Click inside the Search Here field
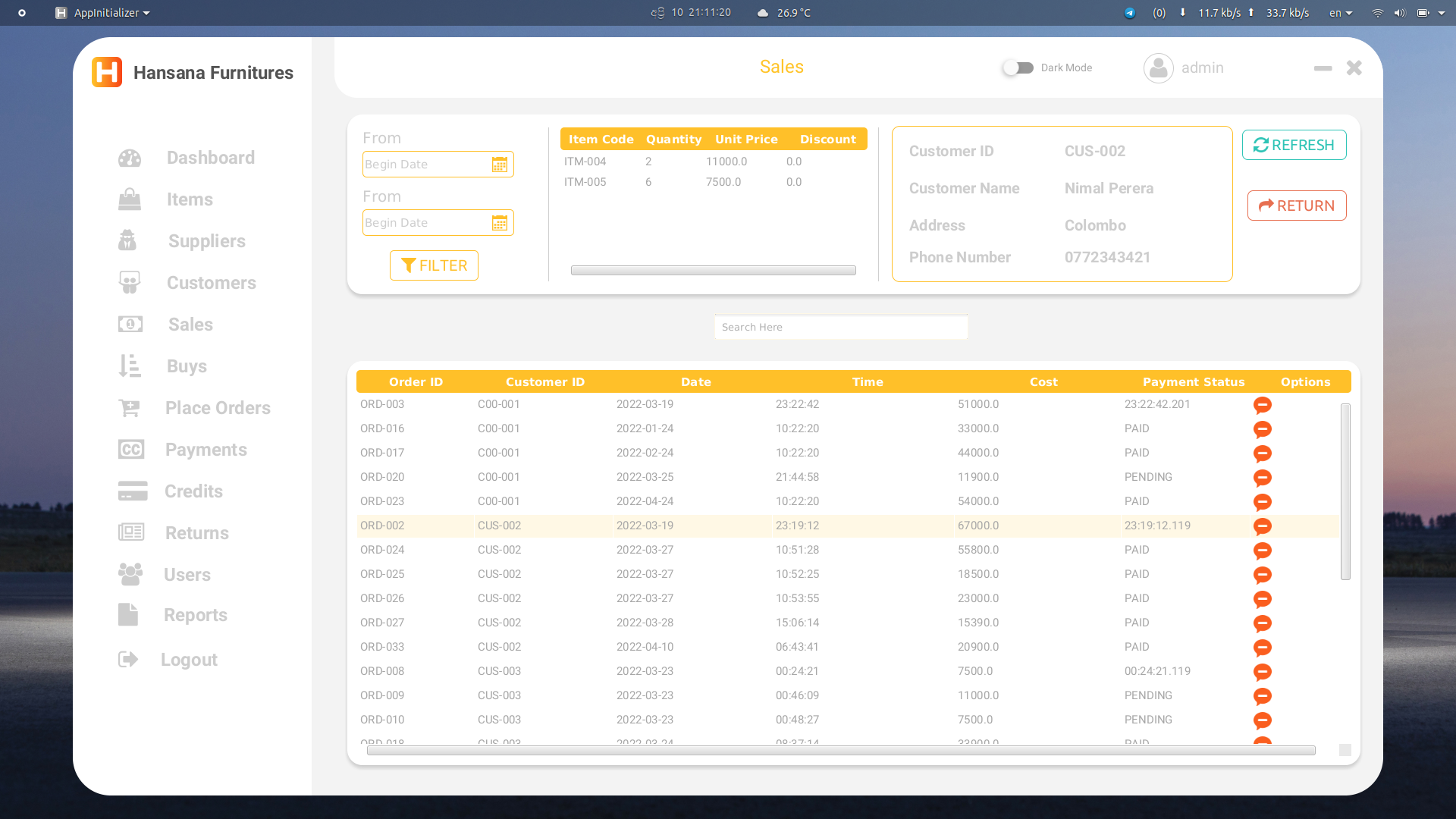Image resolution: width=1456 pixels, height=819 pixels. click(840, 327)
